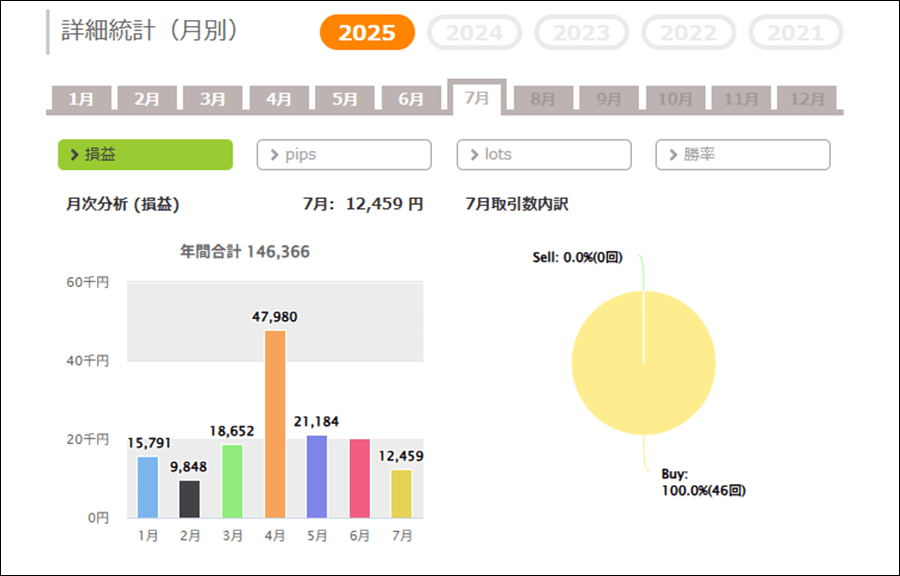
Task: Click the 年間合計 146,366 total text
Action: (245, 252)
